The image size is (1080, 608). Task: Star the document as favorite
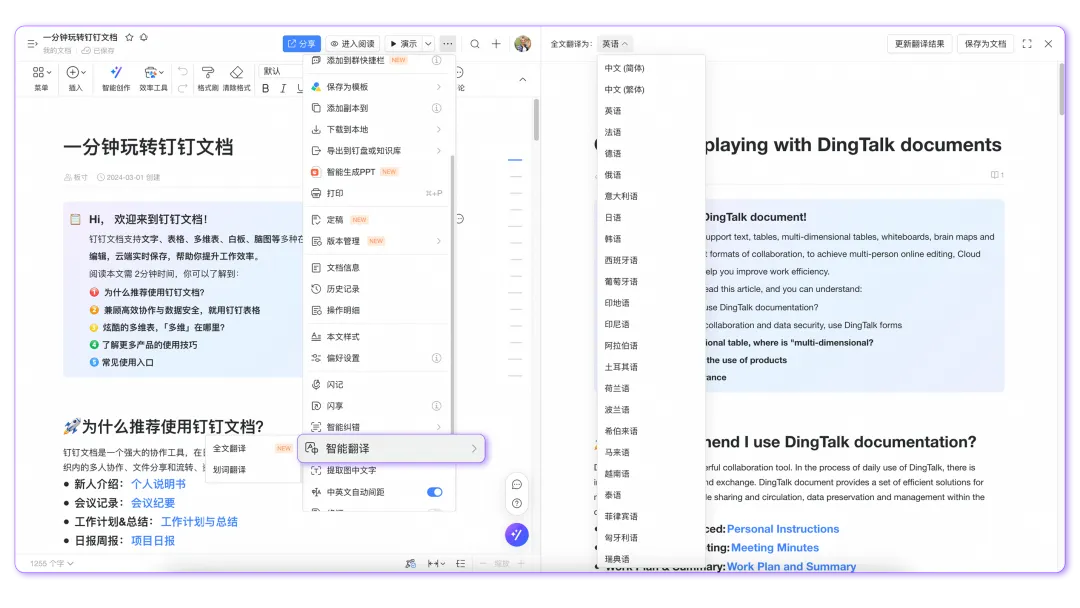[129, 37]
